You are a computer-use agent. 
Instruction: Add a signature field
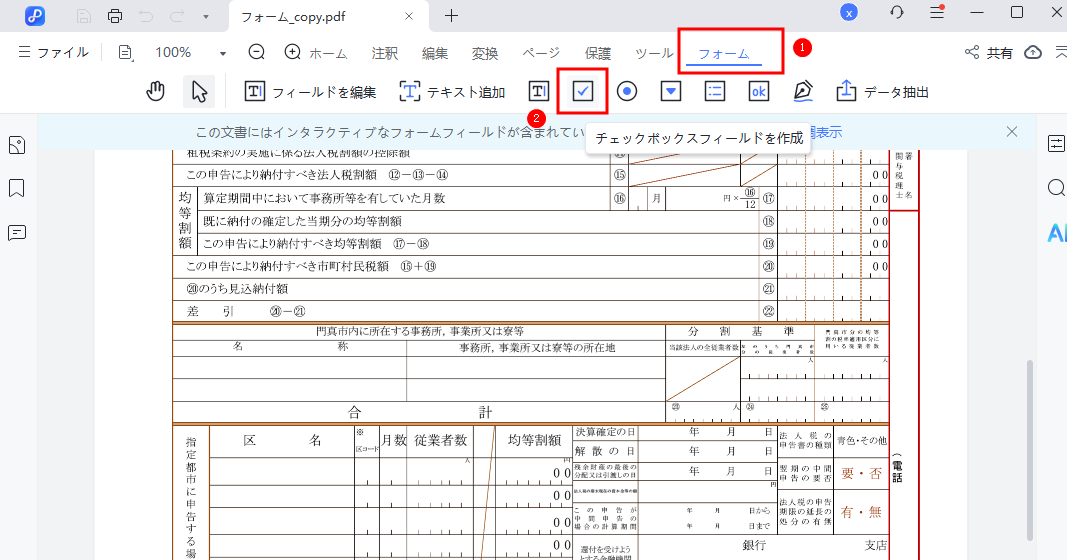point(803,92)
